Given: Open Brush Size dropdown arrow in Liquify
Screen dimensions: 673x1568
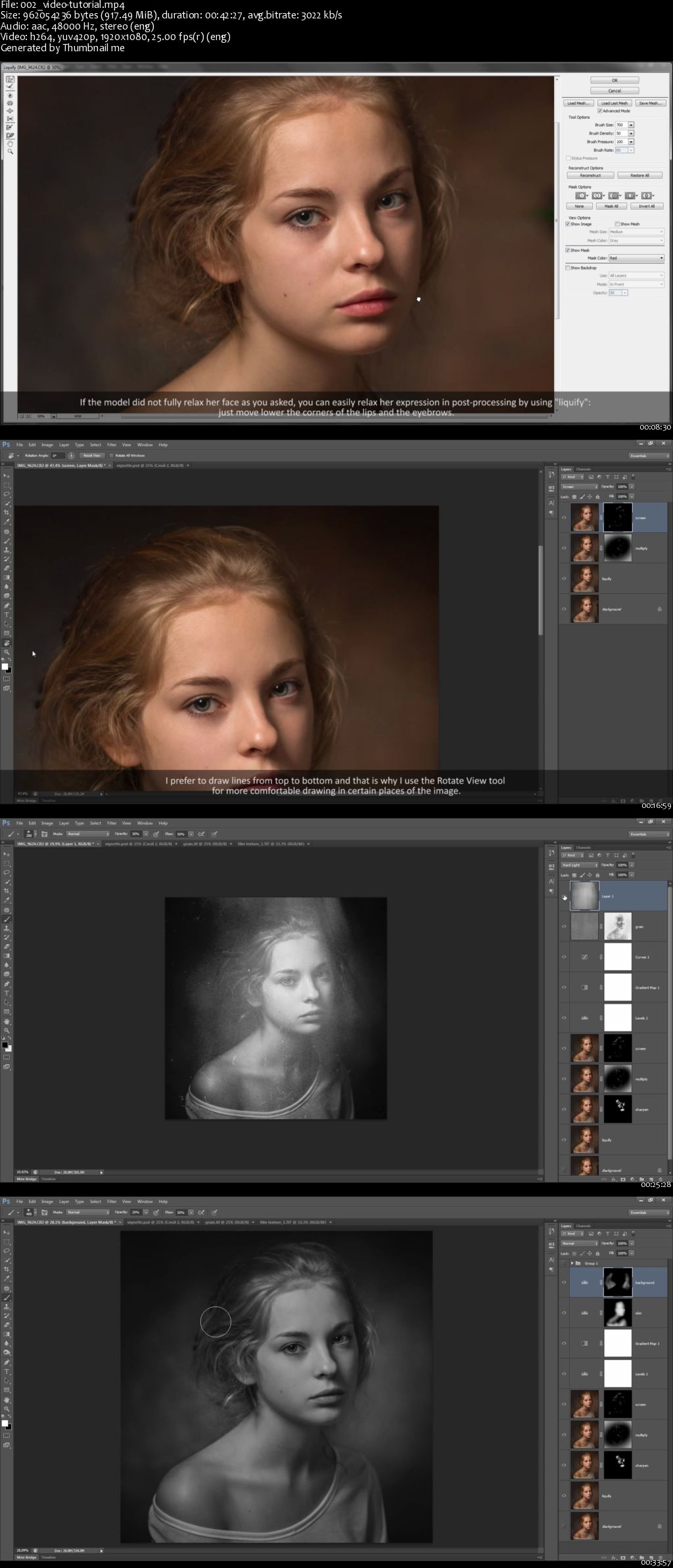Looking at the screenshot, I should pyautogui.click(x=631, y=125).
